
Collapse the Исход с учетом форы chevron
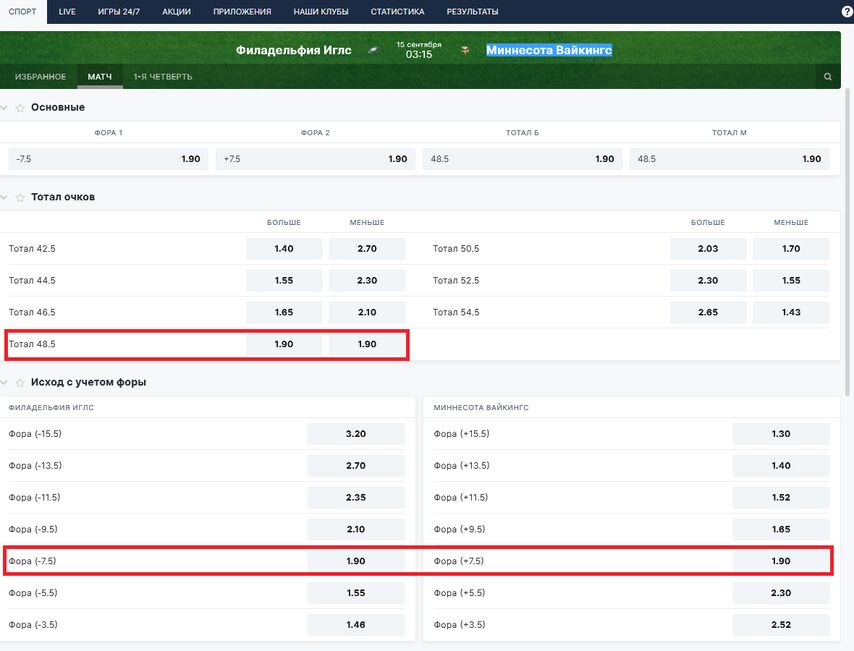pos(4,382)
